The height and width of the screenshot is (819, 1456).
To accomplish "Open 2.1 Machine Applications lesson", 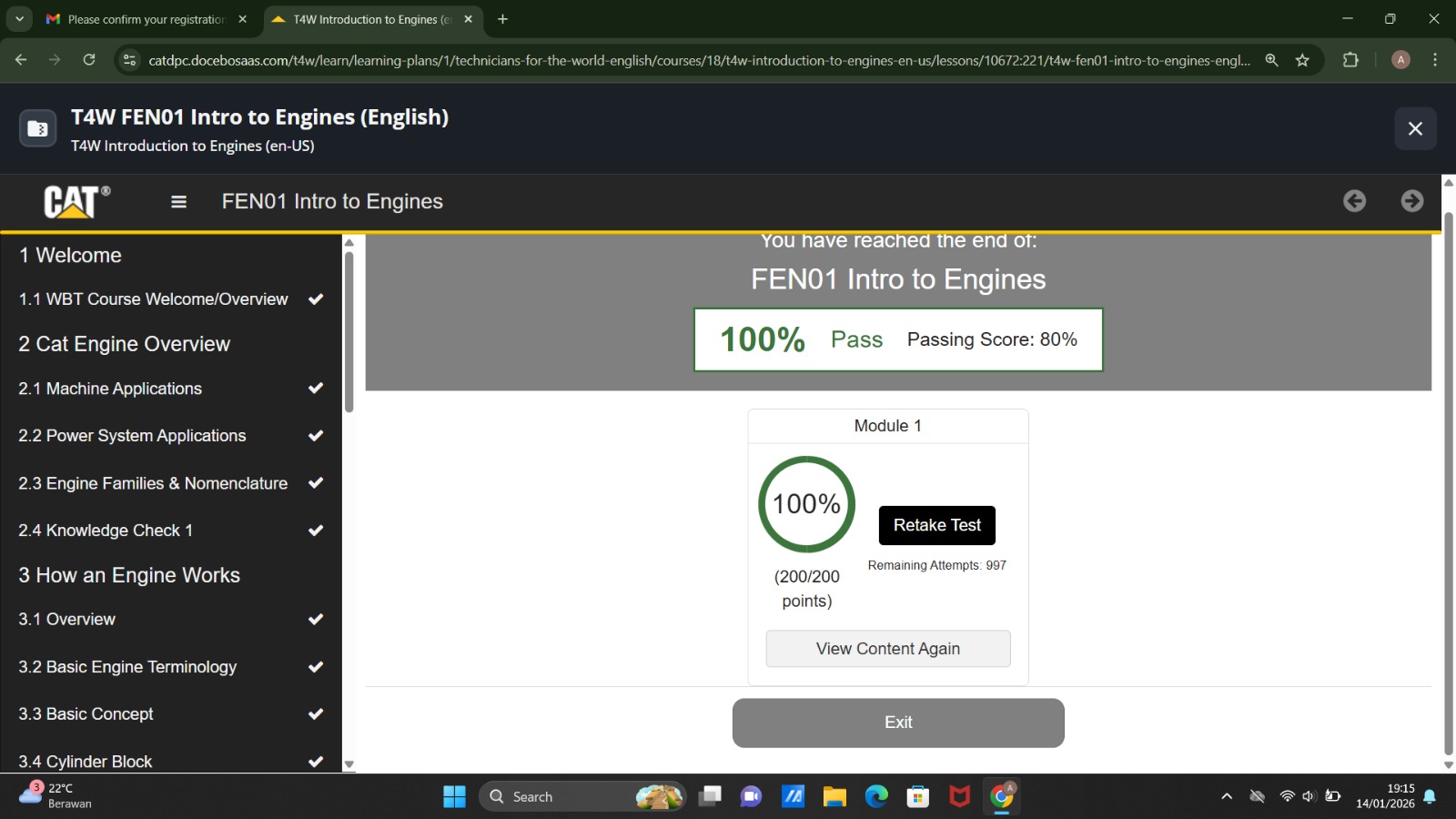I will click(171, 389).
